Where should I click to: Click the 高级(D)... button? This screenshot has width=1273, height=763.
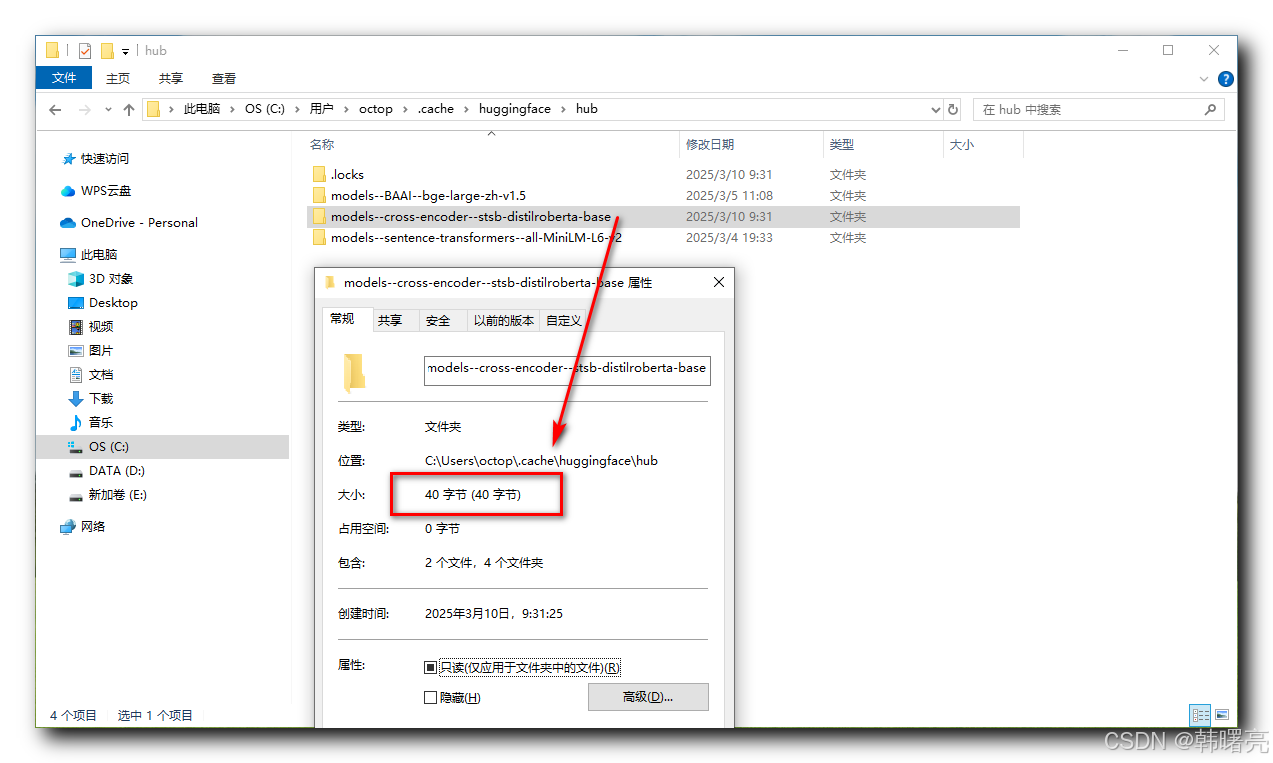(x=647, y=697)
